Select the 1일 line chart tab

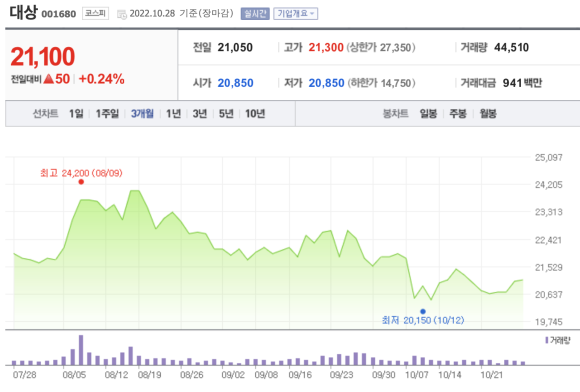(x=76, y=114)
